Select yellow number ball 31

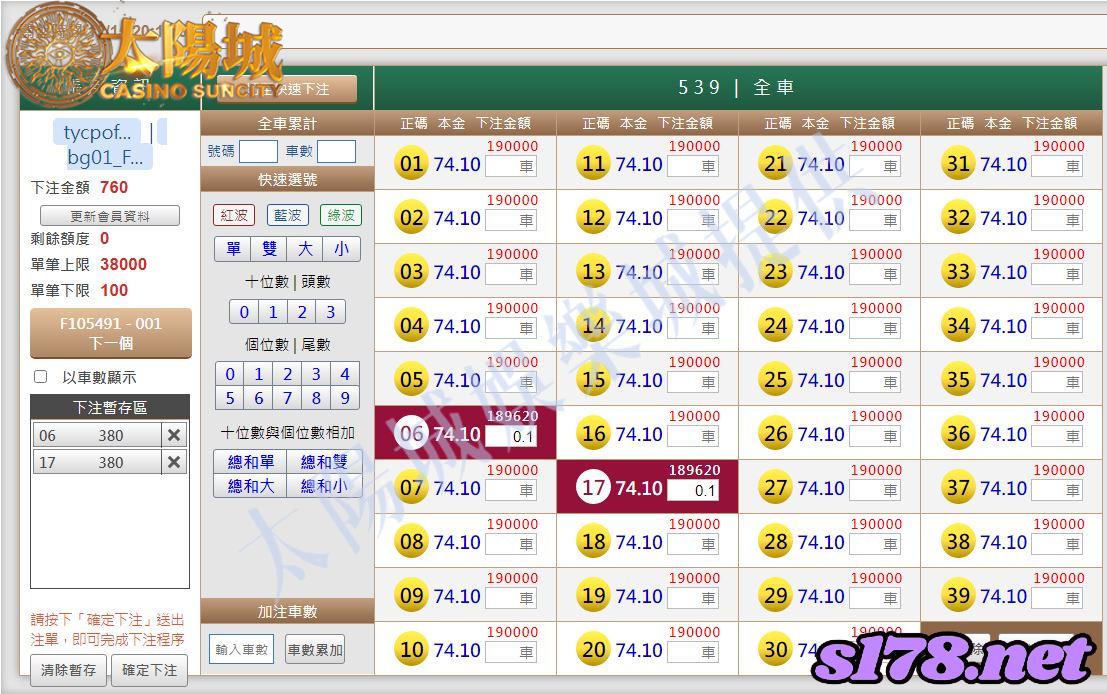tap(958, 164)
